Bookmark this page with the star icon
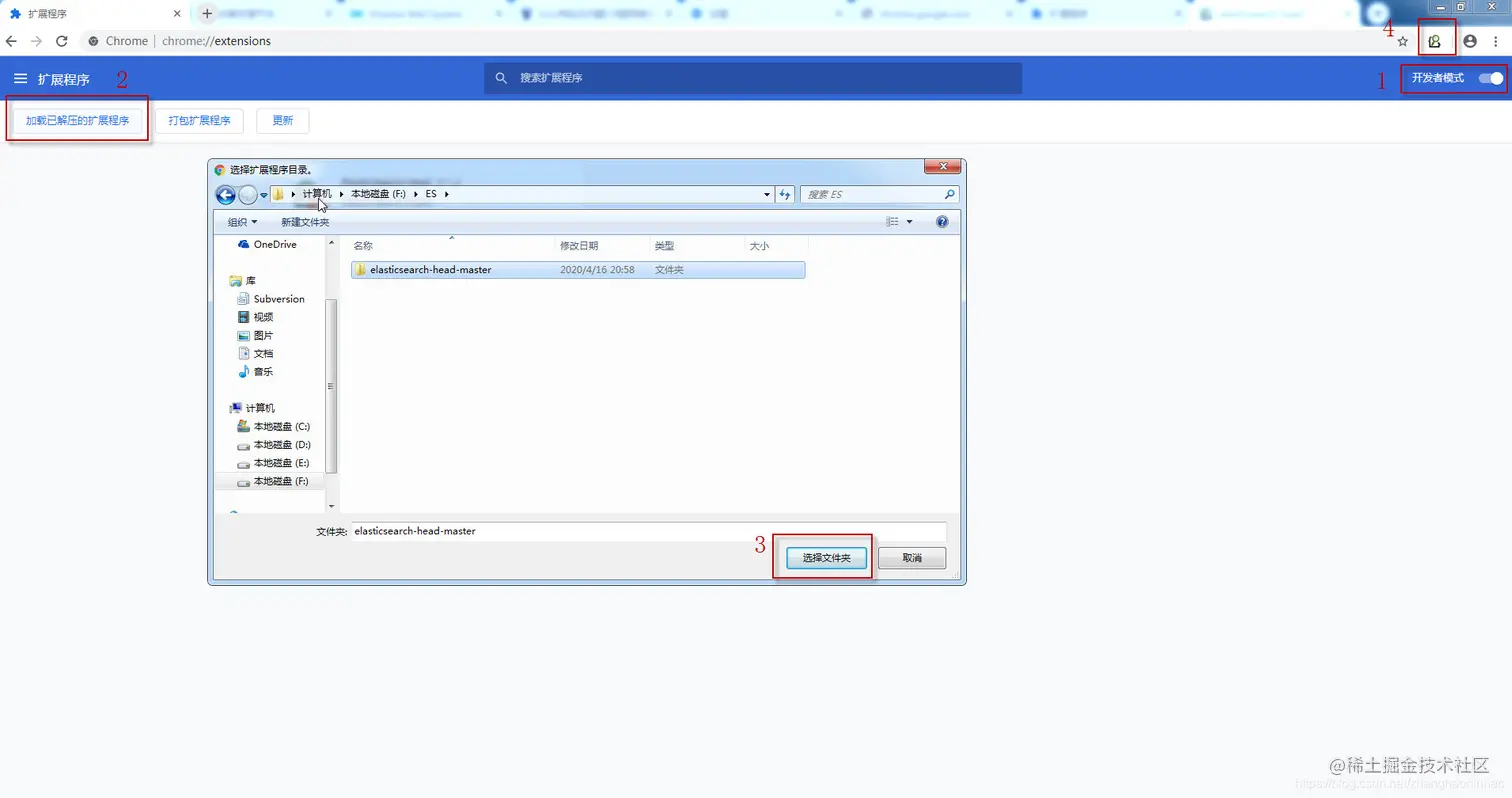The width and height of the screenshot is (1512, 798). [1403, 41]
